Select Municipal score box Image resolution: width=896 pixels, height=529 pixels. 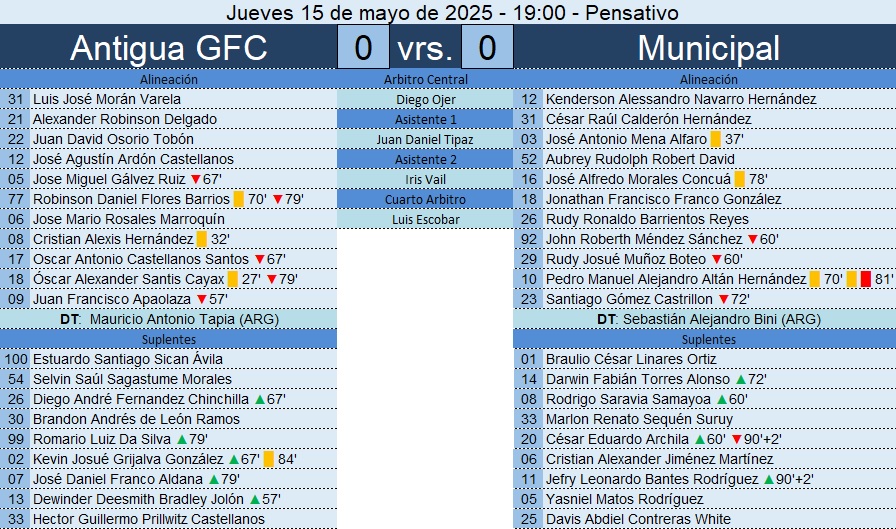[x=487, y=47]
